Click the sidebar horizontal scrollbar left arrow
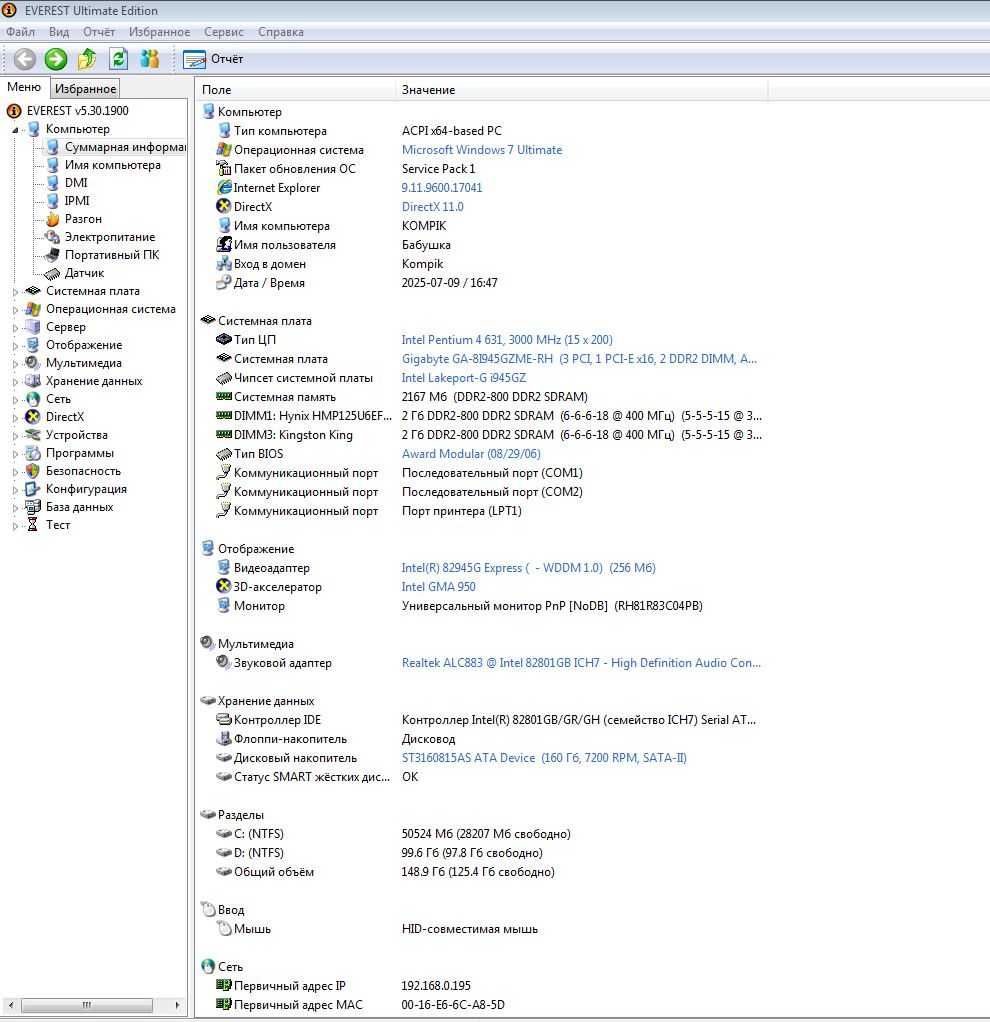990x1022 pixels. tap(11, 1005)
